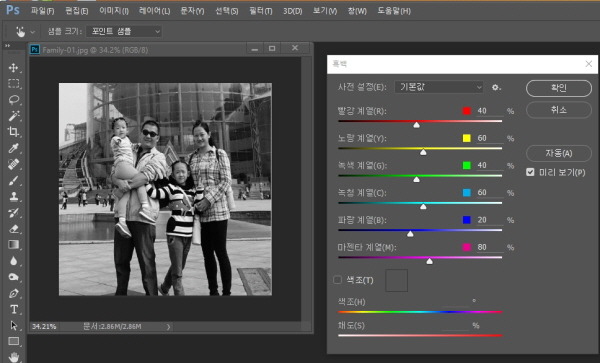Select the Path Selection tool
The width and height of the screenshot is (600, 363).
(13, 325)
